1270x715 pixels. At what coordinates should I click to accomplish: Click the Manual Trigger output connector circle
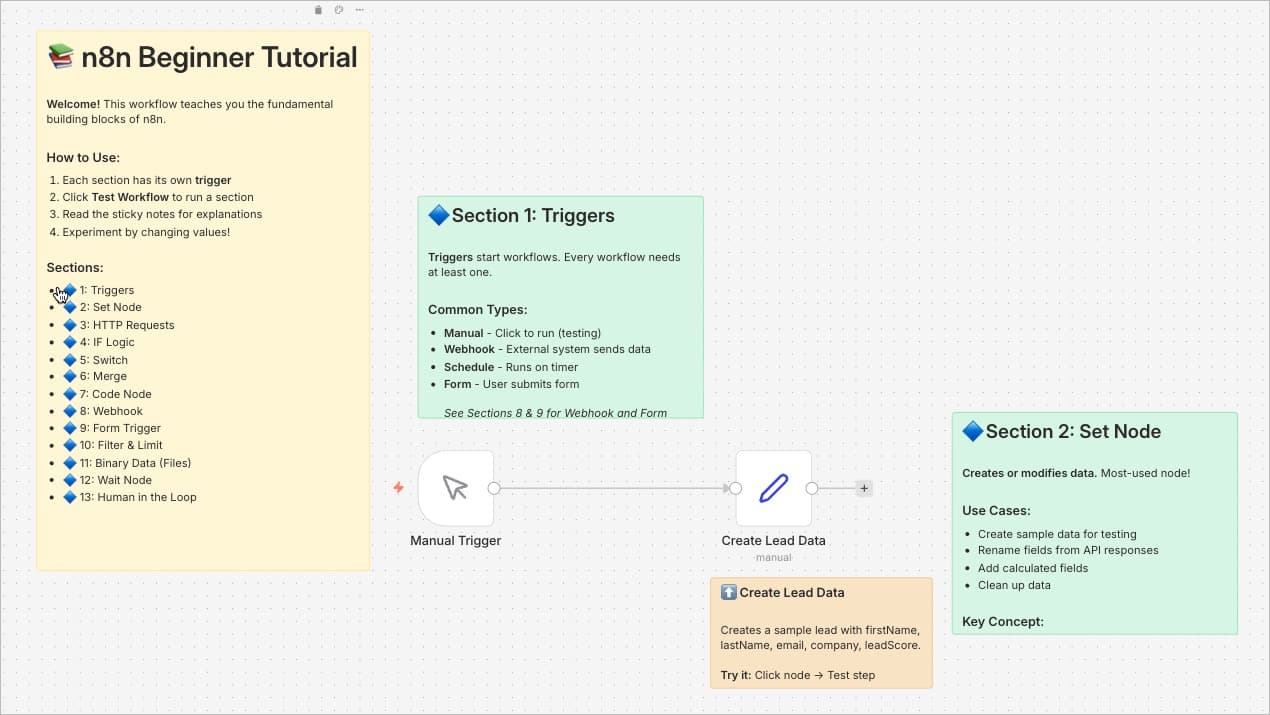tap(493, 489)
